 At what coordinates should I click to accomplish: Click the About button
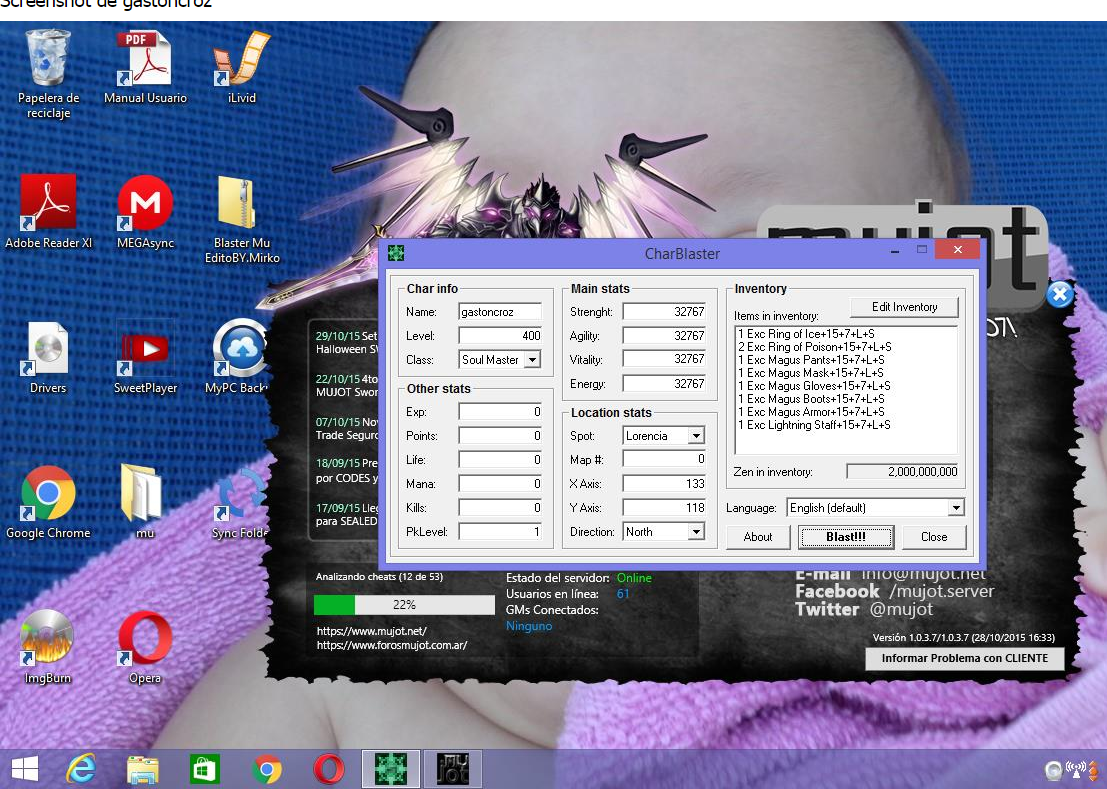click(x=758, y=537)
